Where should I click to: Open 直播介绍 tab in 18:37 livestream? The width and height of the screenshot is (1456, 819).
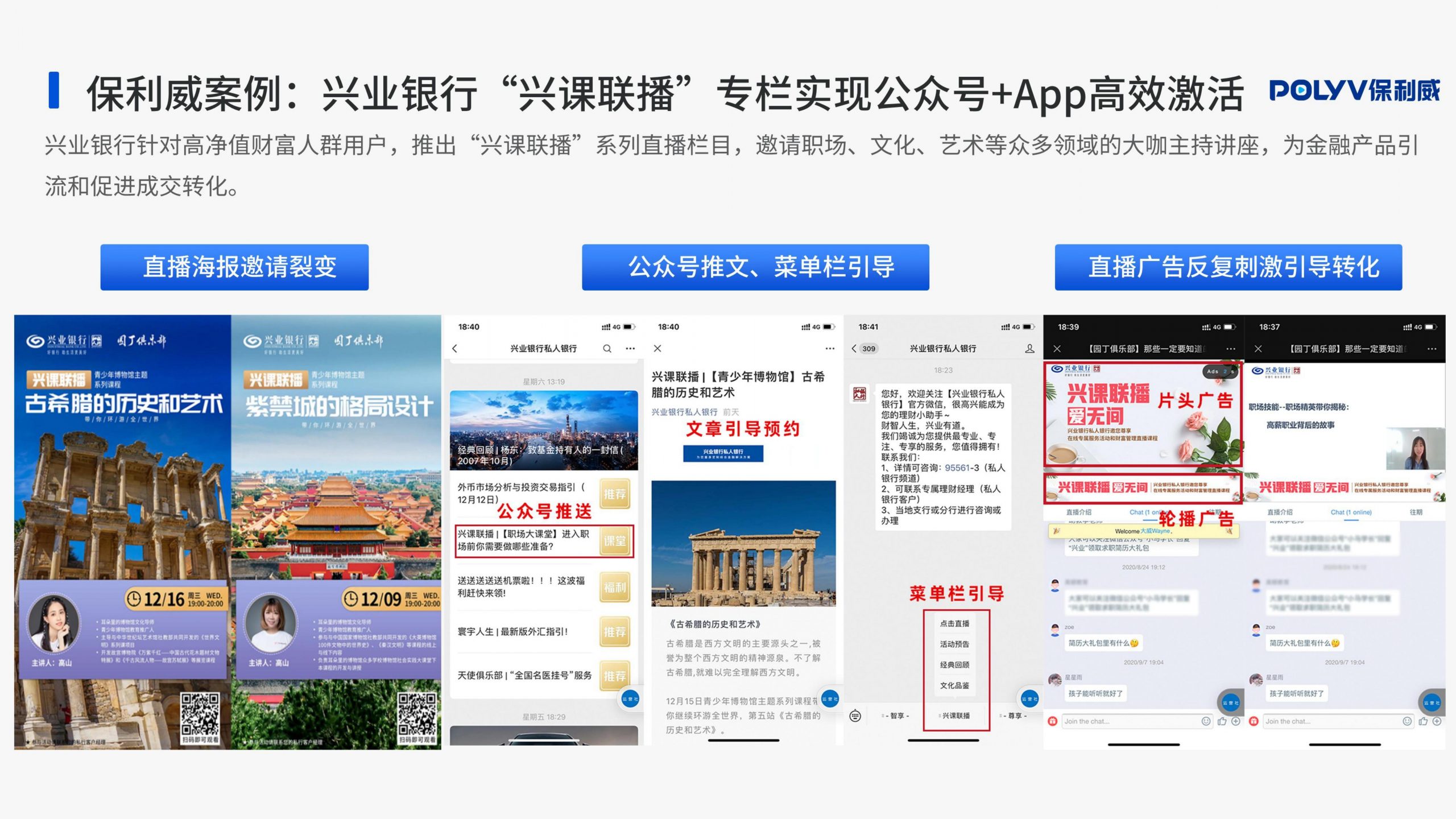pos(1280,512)
